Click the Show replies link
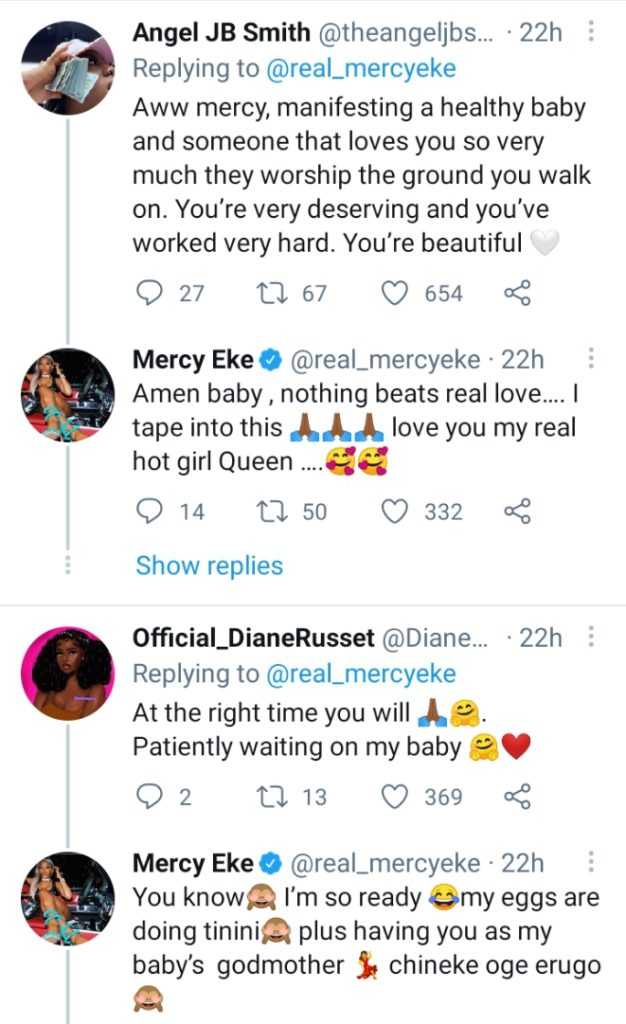The height and width of the screenshot is (1024, 626). click(209, 566)
